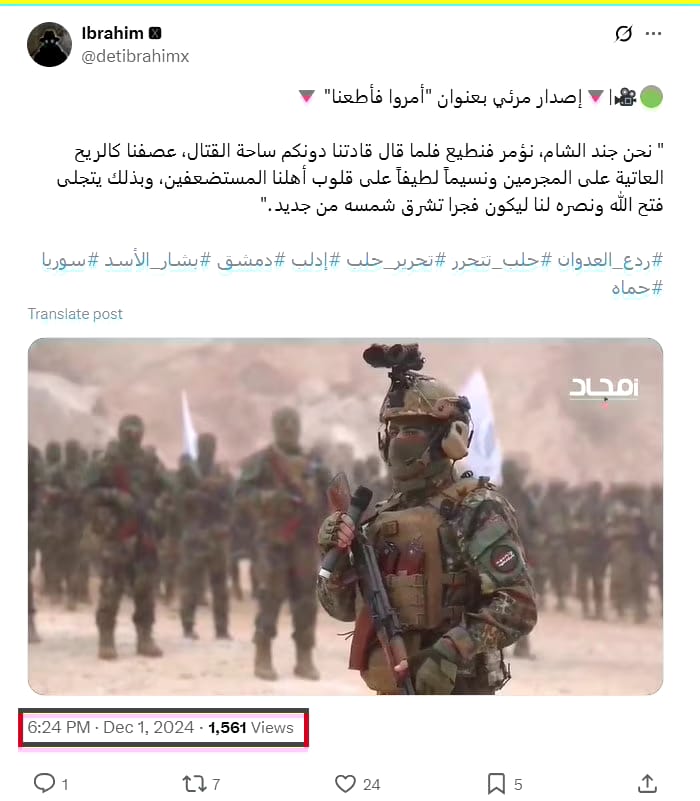Open the #ردع_العدوان hashtag
The image size is (700, 801).
point(610,261)
